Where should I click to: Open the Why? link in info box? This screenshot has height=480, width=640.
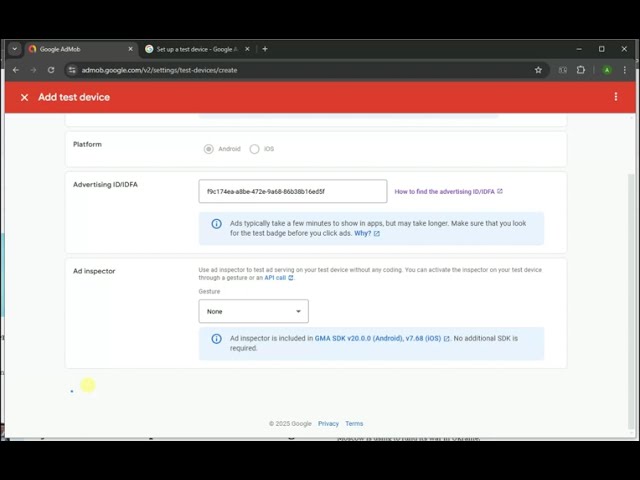[x=367, y=233]
